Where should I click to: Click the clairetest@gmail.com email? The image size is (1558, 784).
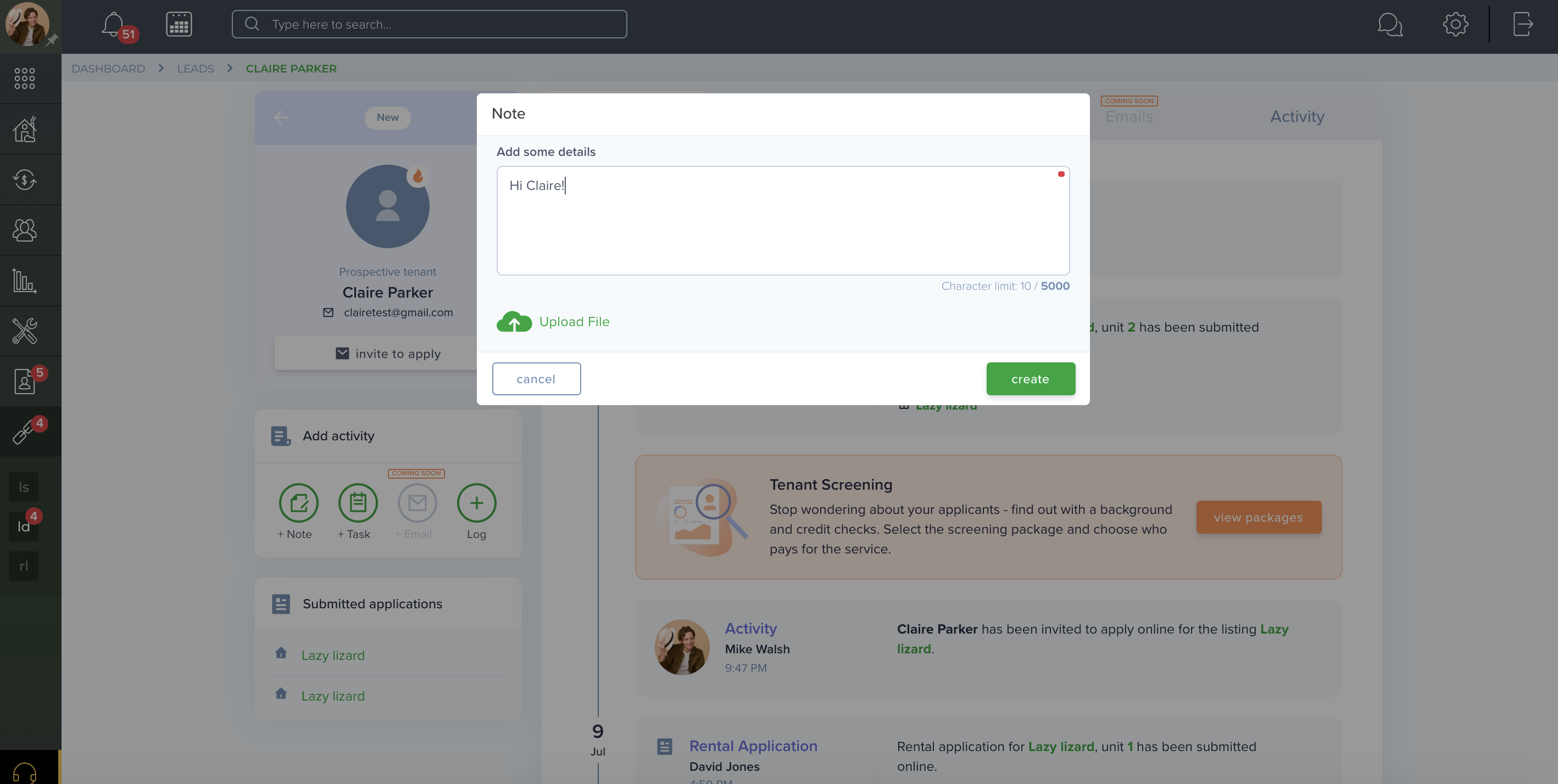pyautogui.click(x=398, y=312)
